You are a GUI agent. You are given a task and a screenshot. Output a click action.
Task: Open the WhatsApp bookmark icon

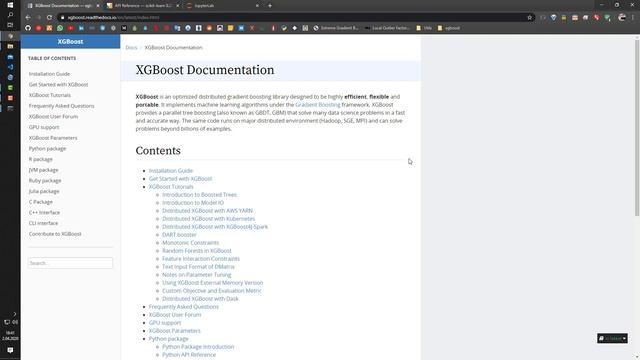pyautogui.click(x=60, y=28)
